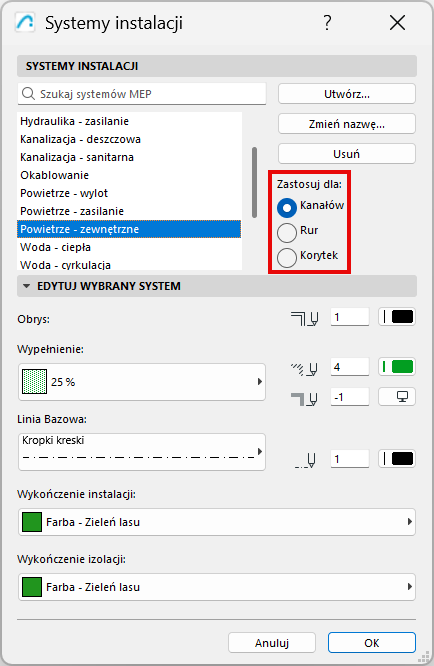Click the fill background pen icon
This screenshot has height=666, width=434.
[x=304, y=398]
